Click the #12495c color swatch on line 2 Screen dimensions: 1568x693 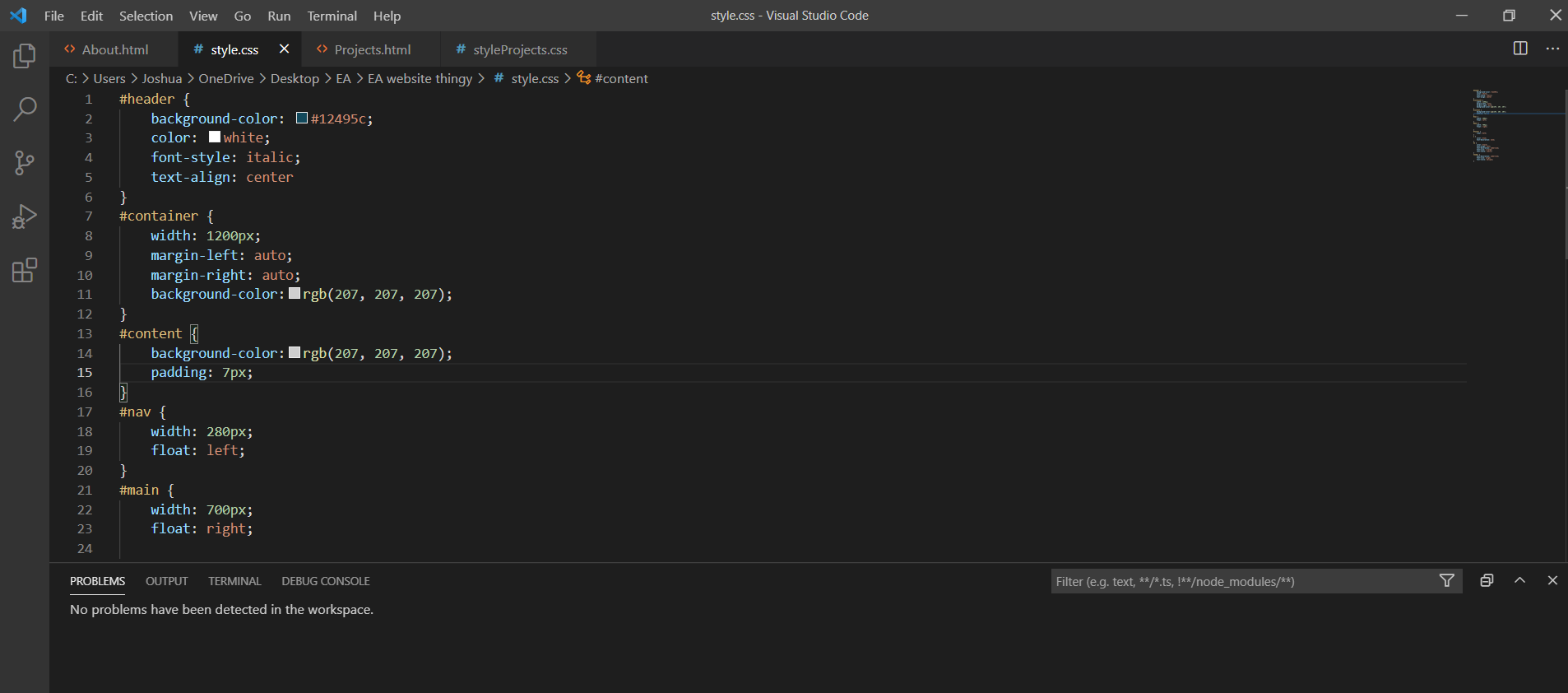pyautogui.click(x=302, y=118)
